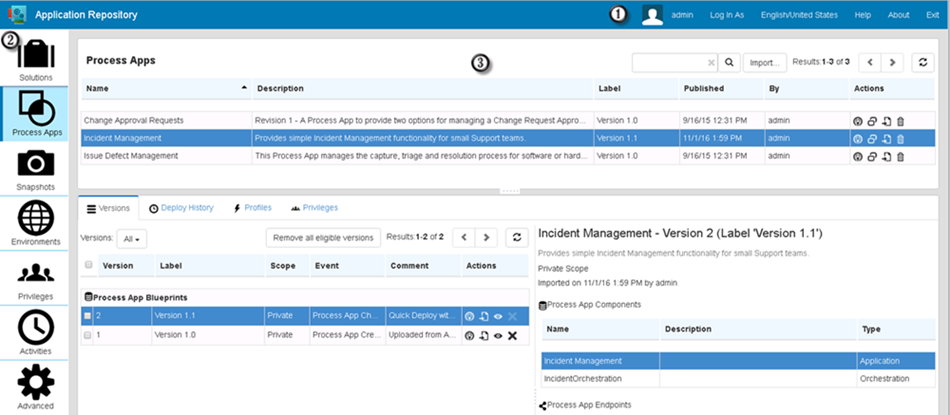
Task: Click the Application Repository logo icon
Action: pos(18,15)
